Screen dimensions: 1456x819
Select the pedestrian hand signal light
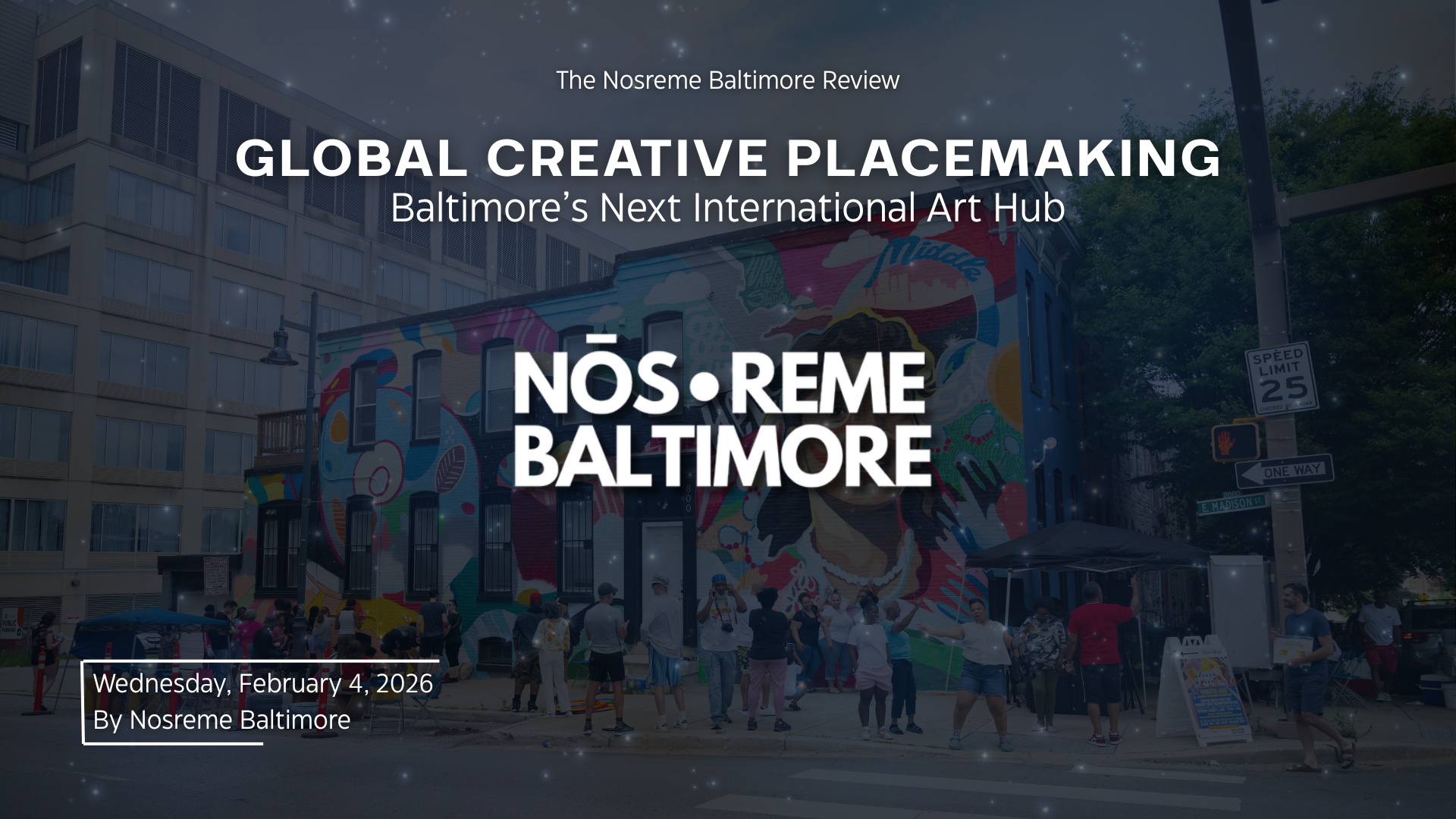point(1235,440)
